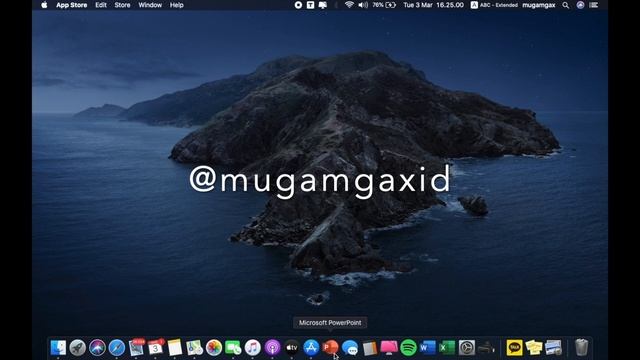640x360 pixels.
Task: Open the App Store menu
Action: [x=71, y=5]
